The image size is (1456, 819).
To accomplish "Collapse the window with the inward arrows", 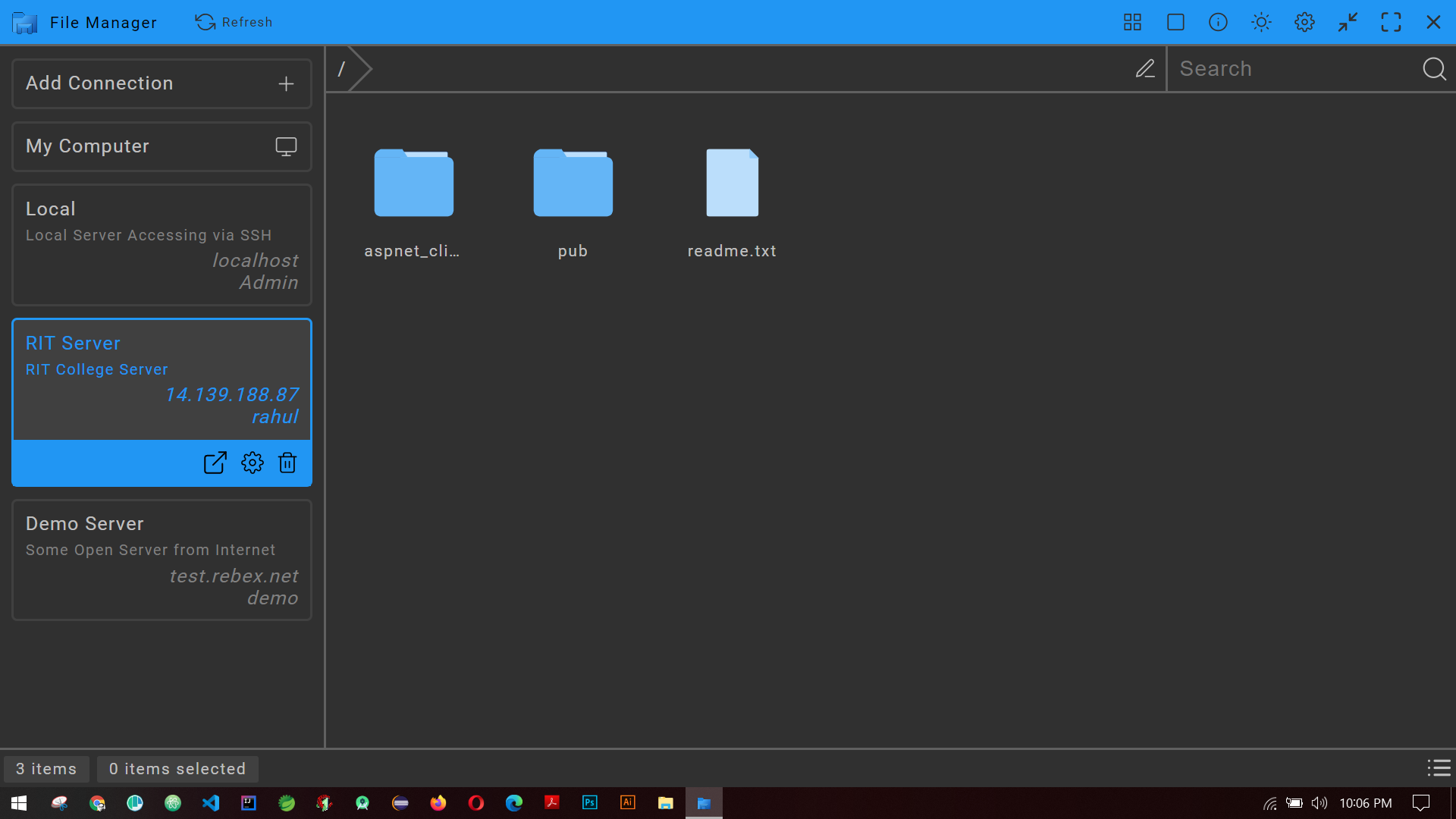I will (x=1348, y=22).
